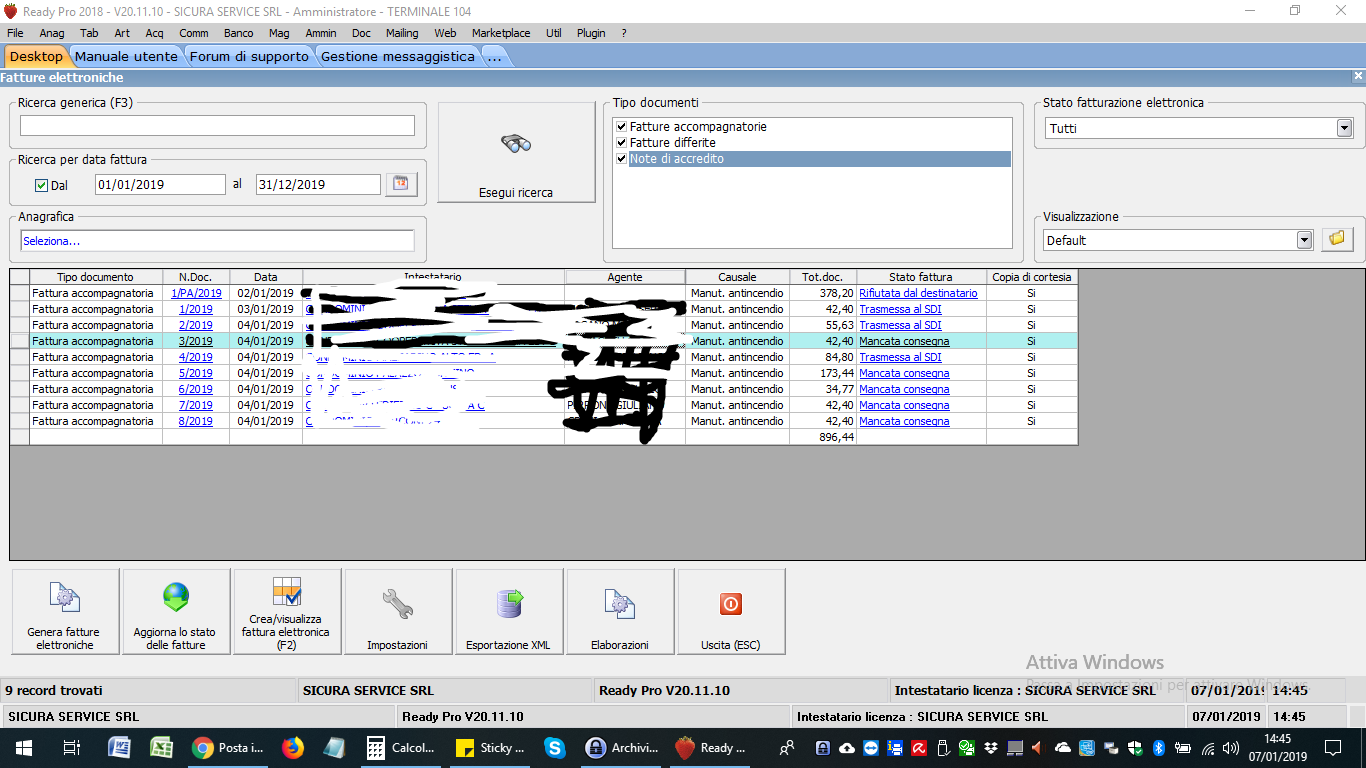
Task: Open the Gestione messaggistica tab
Action: tap(398, 57)
